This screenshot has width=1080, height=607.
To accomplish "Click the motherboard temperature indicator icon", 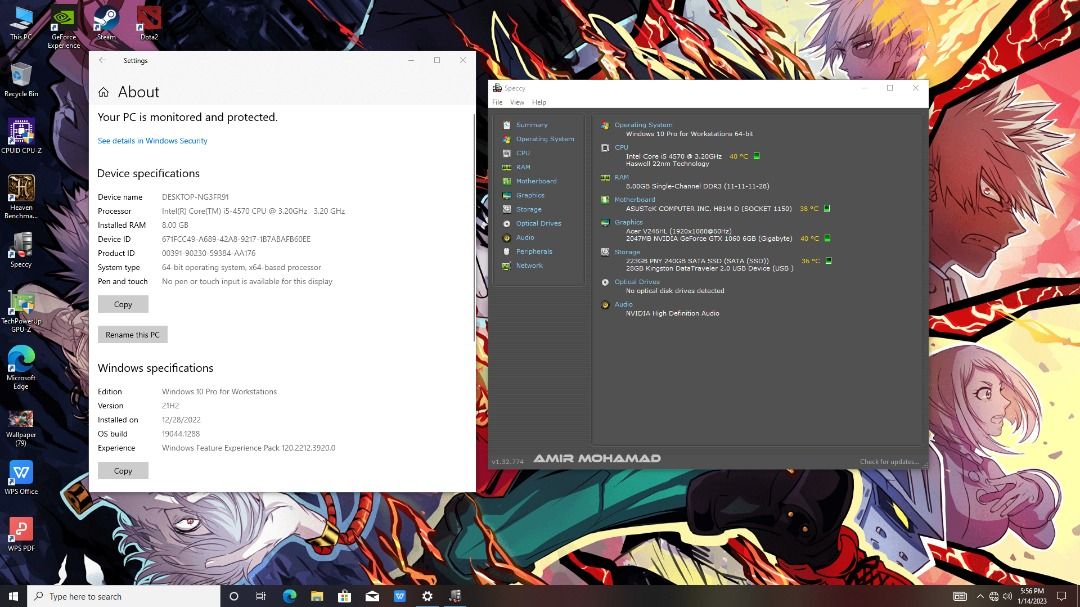I will click(827, 208).
